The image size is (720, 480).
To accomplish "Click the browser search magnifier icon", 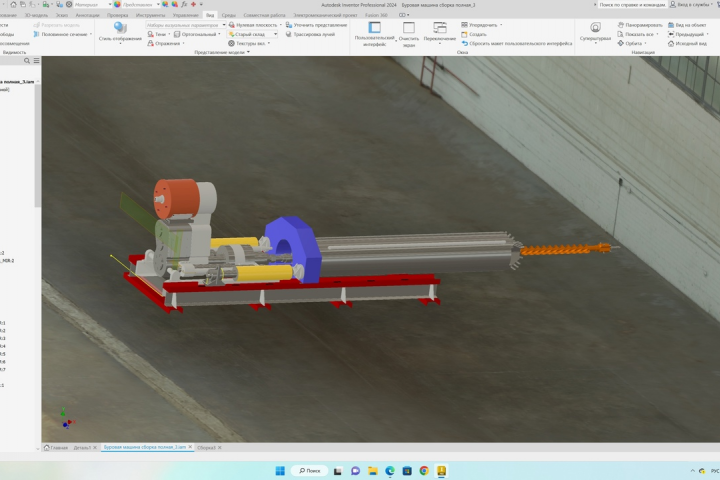I will [x=27, y=61].
